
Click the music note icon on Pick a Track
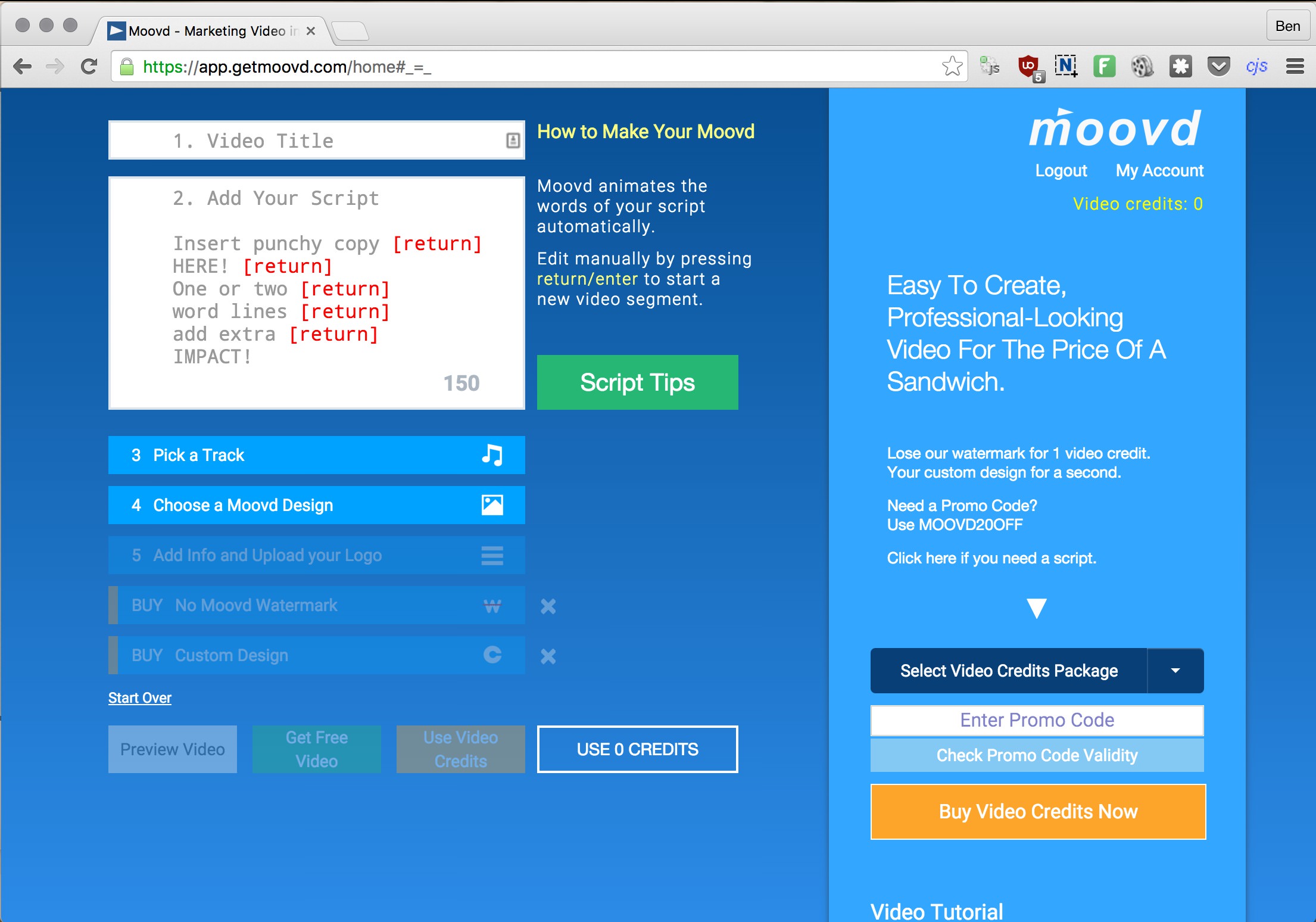[492, 455]
